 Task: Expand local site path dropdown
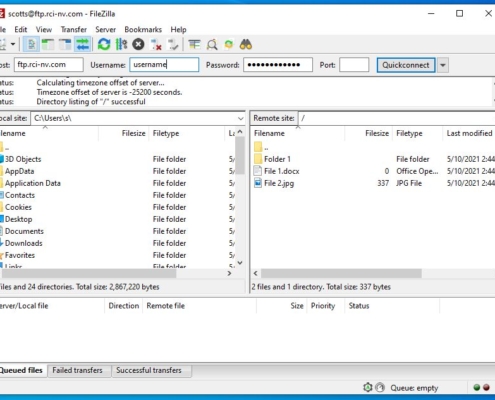(240, 118)
